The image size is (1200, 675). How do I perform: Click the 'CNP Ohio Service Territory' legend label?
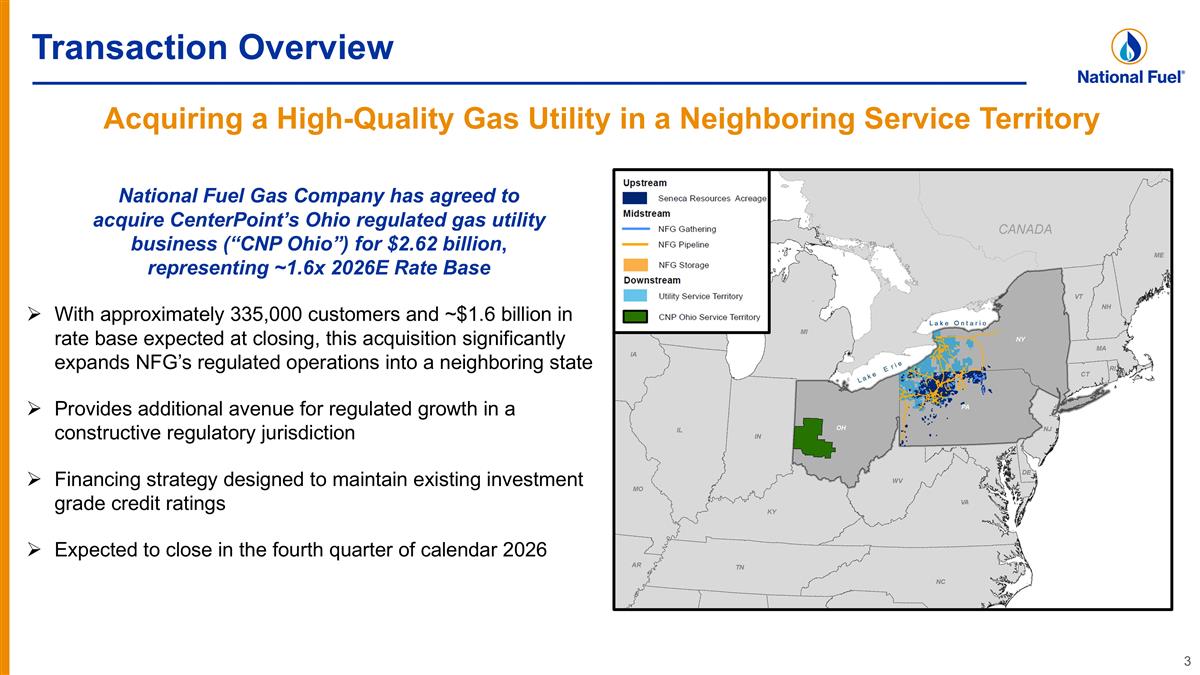click(709, 317)
